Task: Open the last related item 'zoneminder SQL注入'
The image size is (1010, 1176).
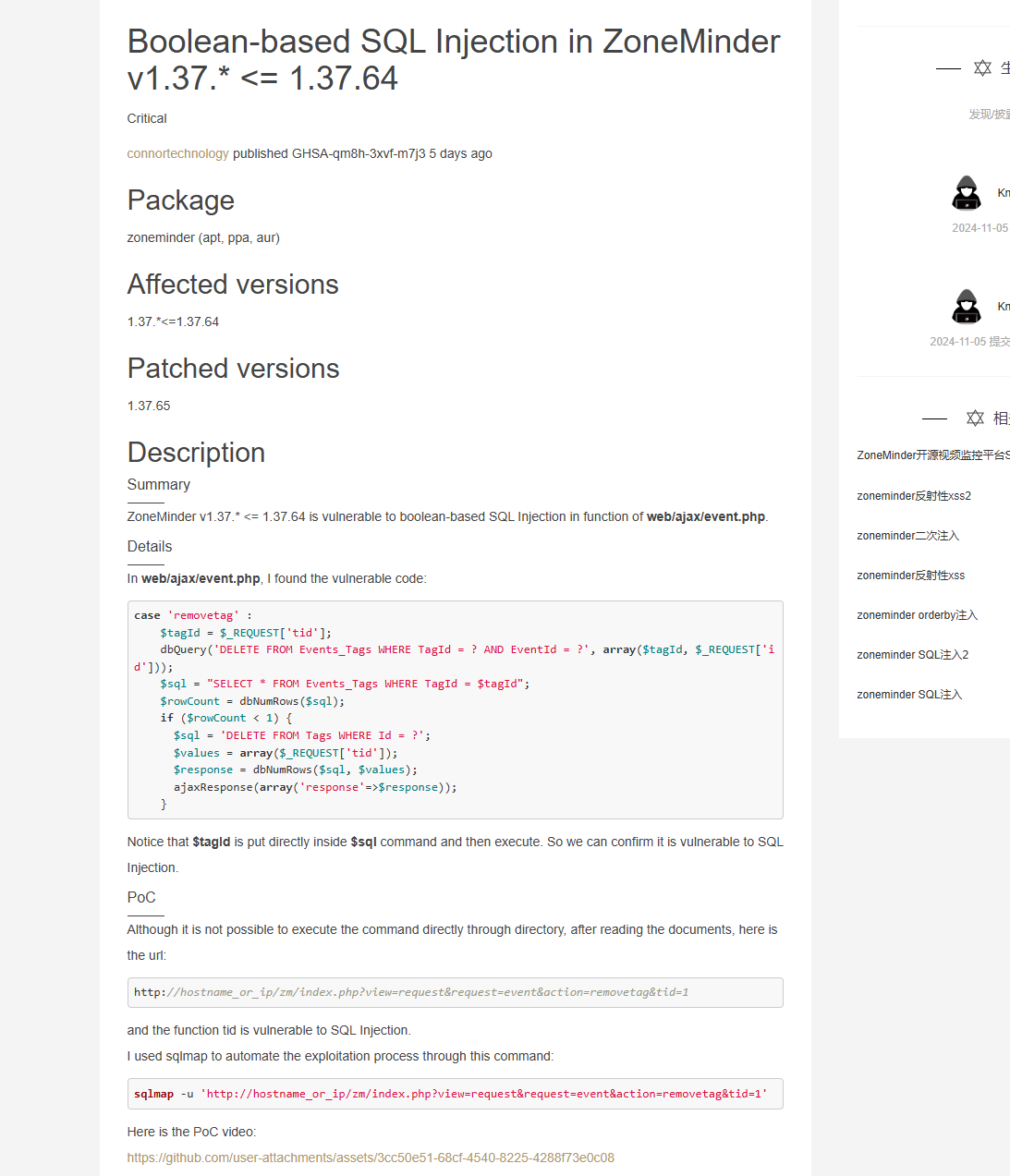Action: pyautogui.click(x=909, y=695)
